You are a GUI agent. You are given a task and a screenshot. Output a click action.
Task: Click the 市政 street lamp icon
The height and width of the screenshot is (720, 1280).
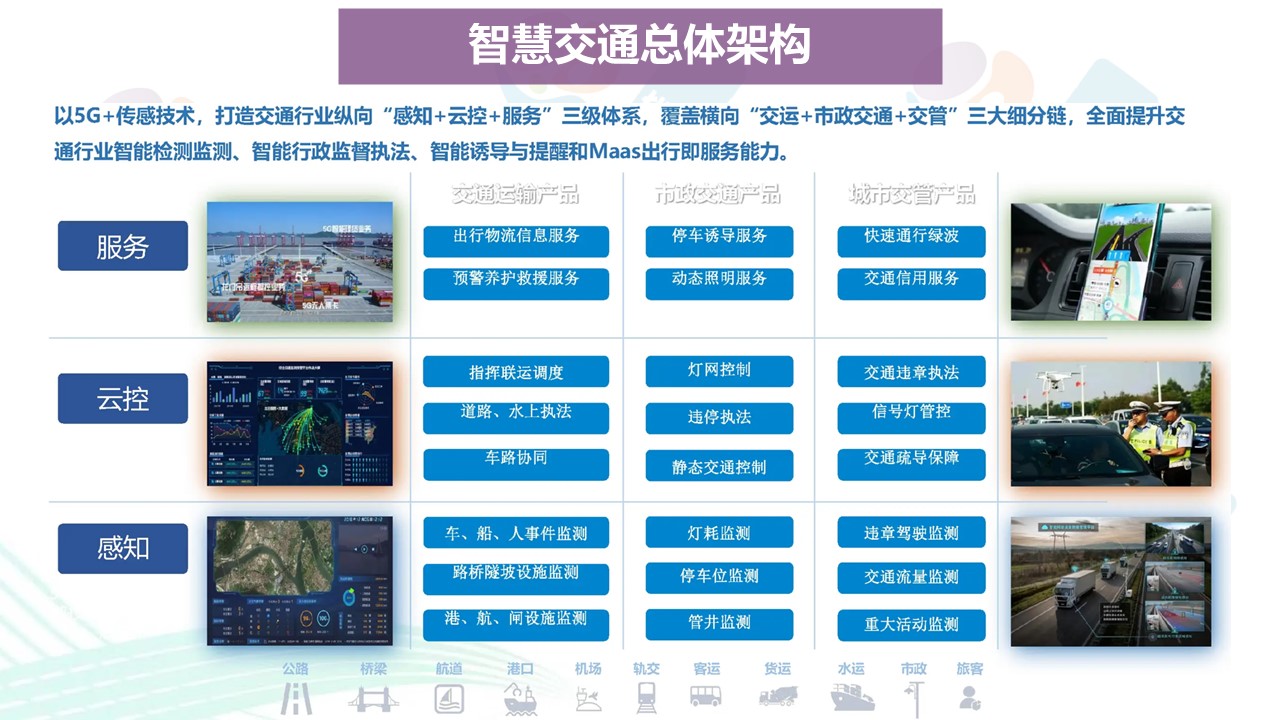pyautogui.click(x=913, y=698)
